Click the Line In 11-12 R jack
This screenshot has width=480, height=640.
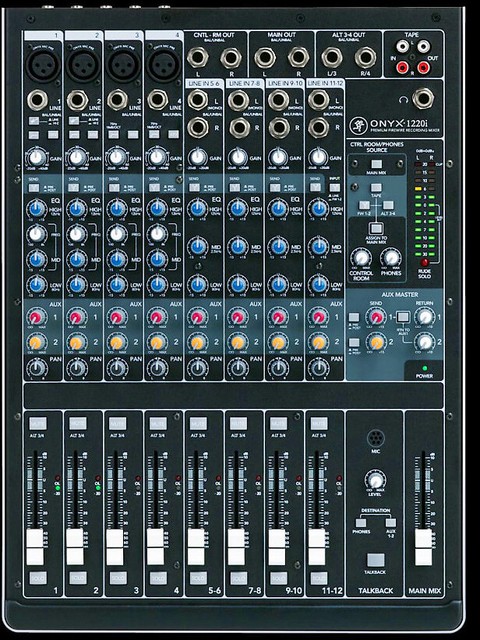click(319, 128)
